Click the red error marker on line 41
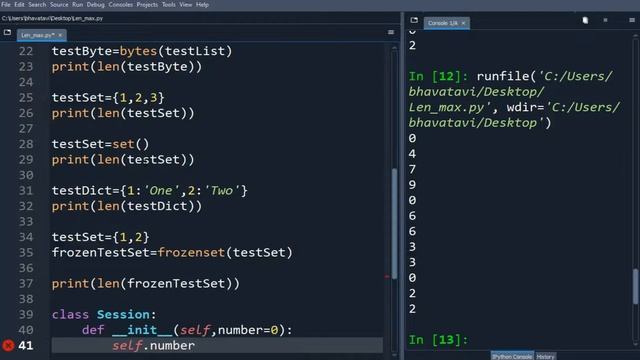640x360 pixels. pos(8,346)
